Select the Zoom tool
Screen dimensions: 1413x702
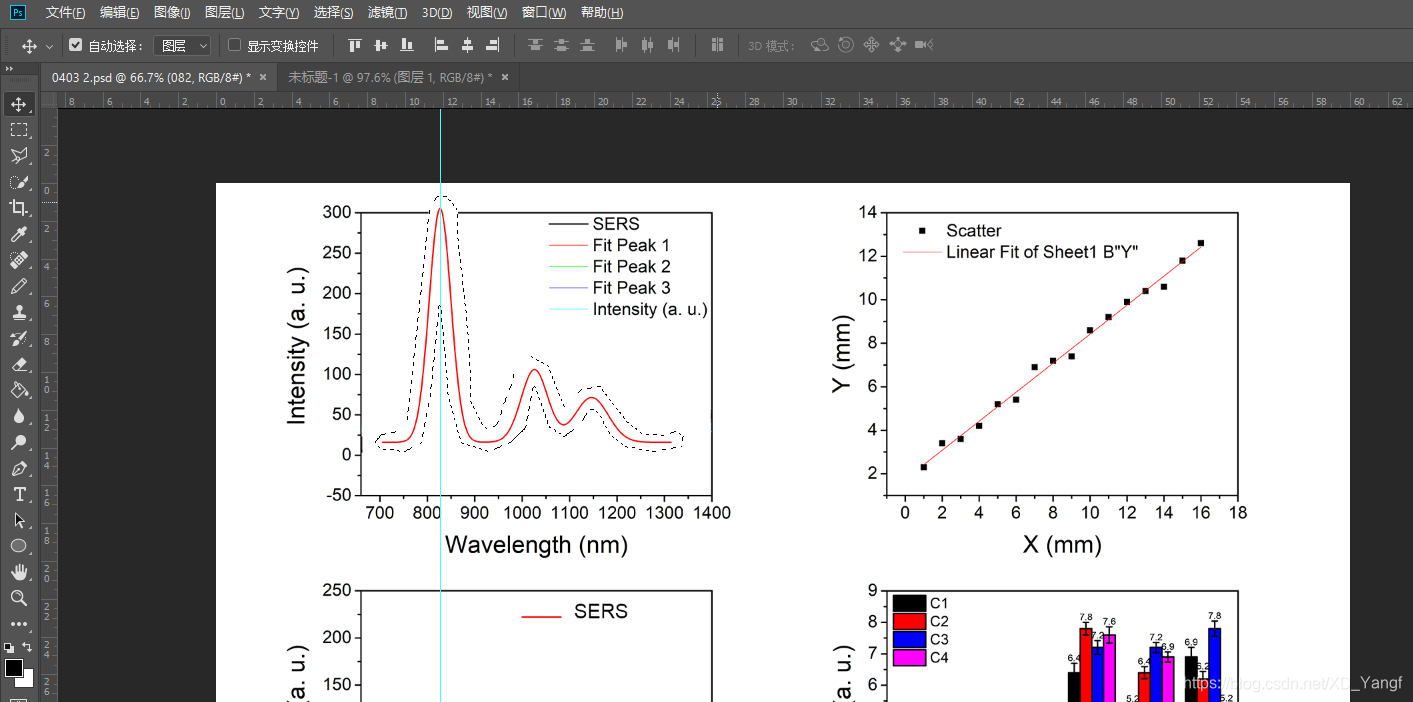click(18, 598)
